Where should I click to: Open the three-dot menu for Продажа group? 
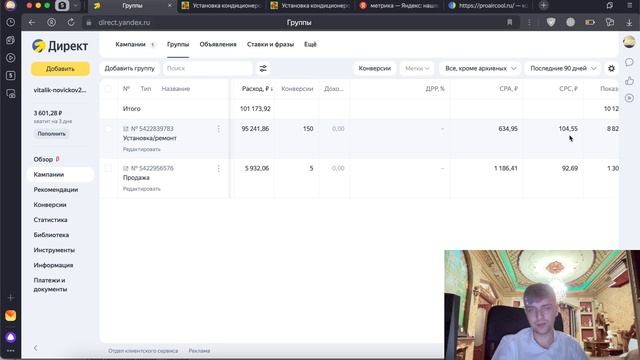click(219, 169)
